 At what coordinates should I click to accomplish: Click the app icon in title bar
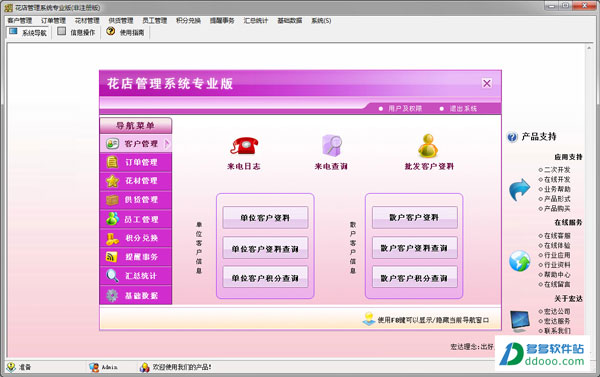8,7
